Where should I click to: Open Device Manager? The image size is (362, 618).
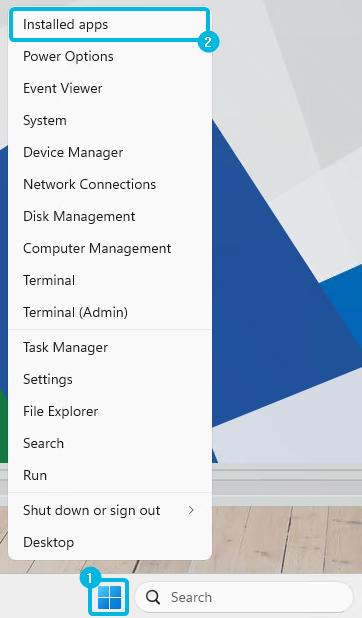(x=109, y=152)
